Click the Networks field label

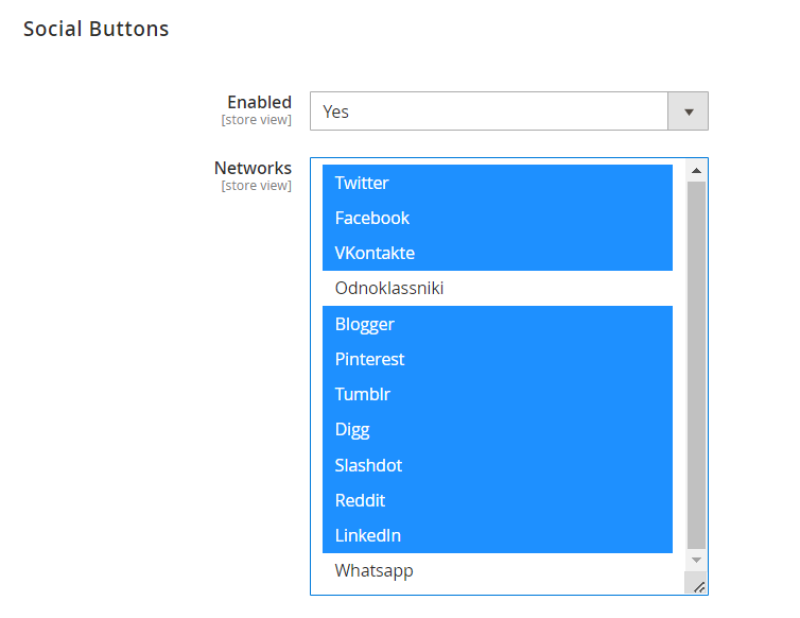point(253,168)
